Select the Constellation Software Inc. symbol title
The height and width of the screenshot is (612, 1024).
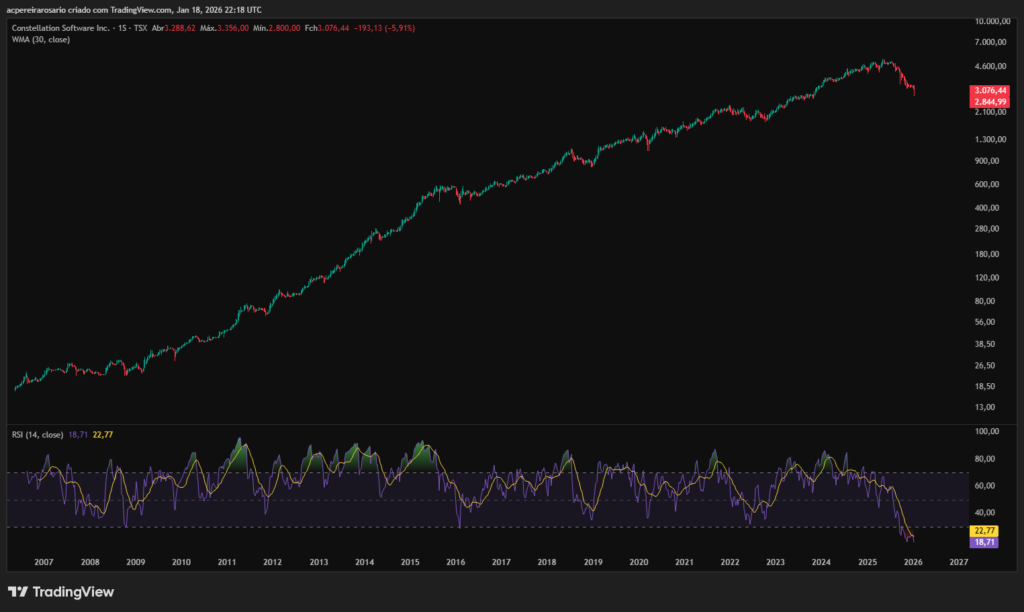(x=61, y=28)
